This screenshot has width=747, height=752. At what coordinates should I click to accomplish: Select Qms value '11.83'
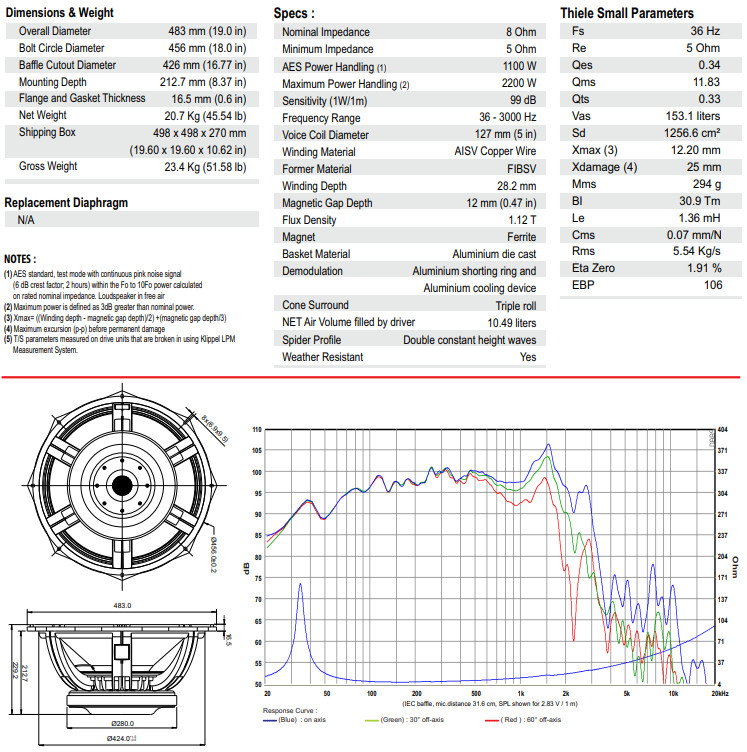706,82
